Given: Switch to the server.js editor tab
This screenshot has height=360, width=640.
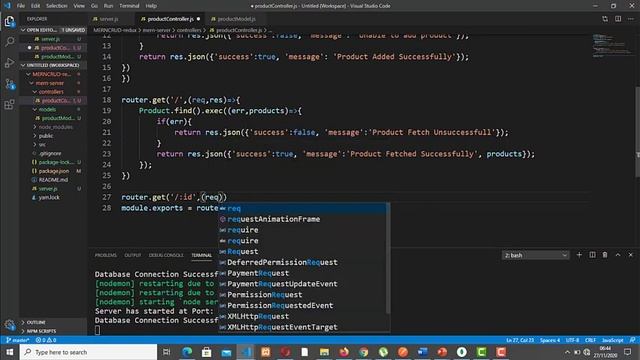Looking at the screenshot, I should pos(109,19).
